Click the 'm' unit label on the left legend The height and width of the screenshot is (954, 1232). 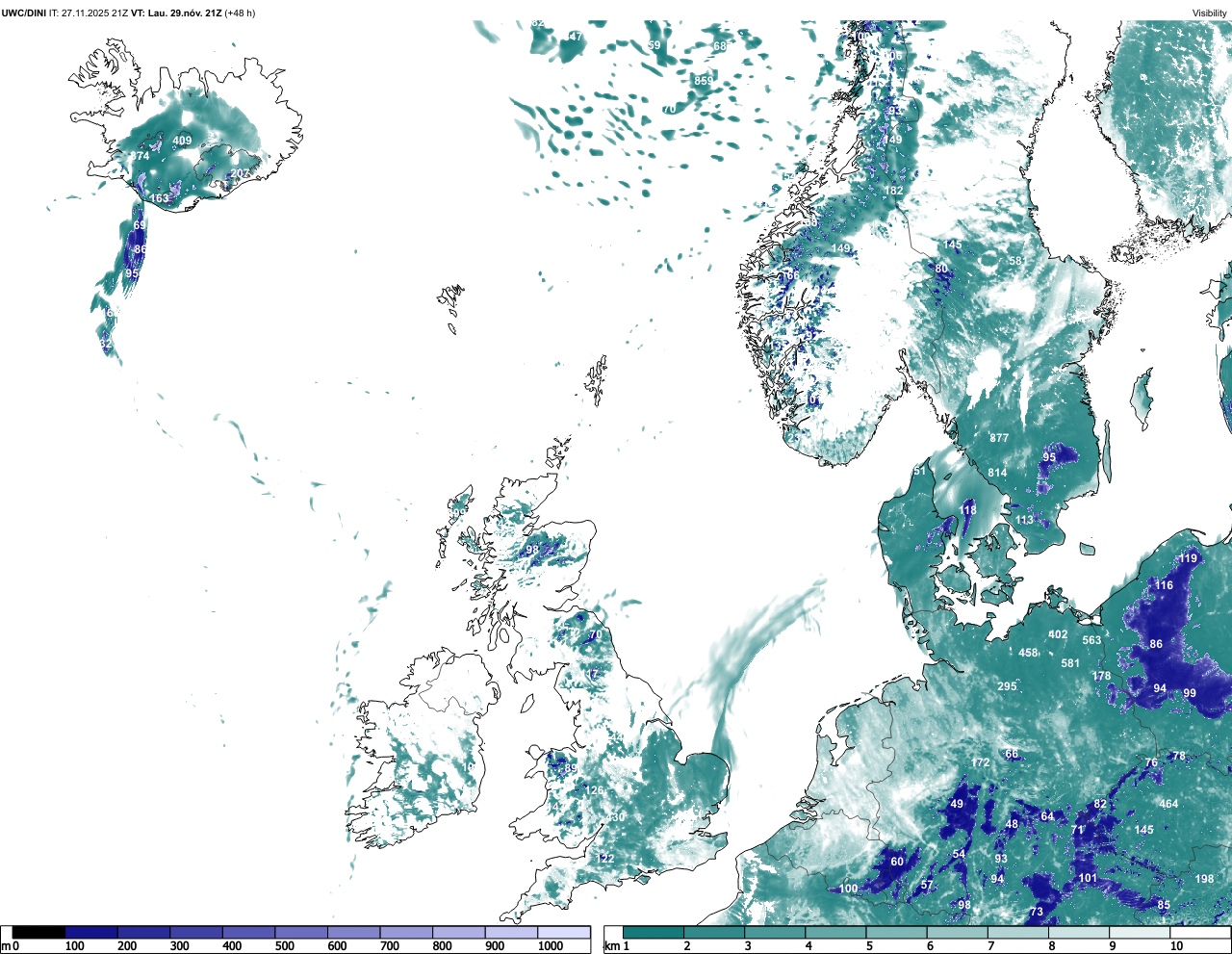6,946
